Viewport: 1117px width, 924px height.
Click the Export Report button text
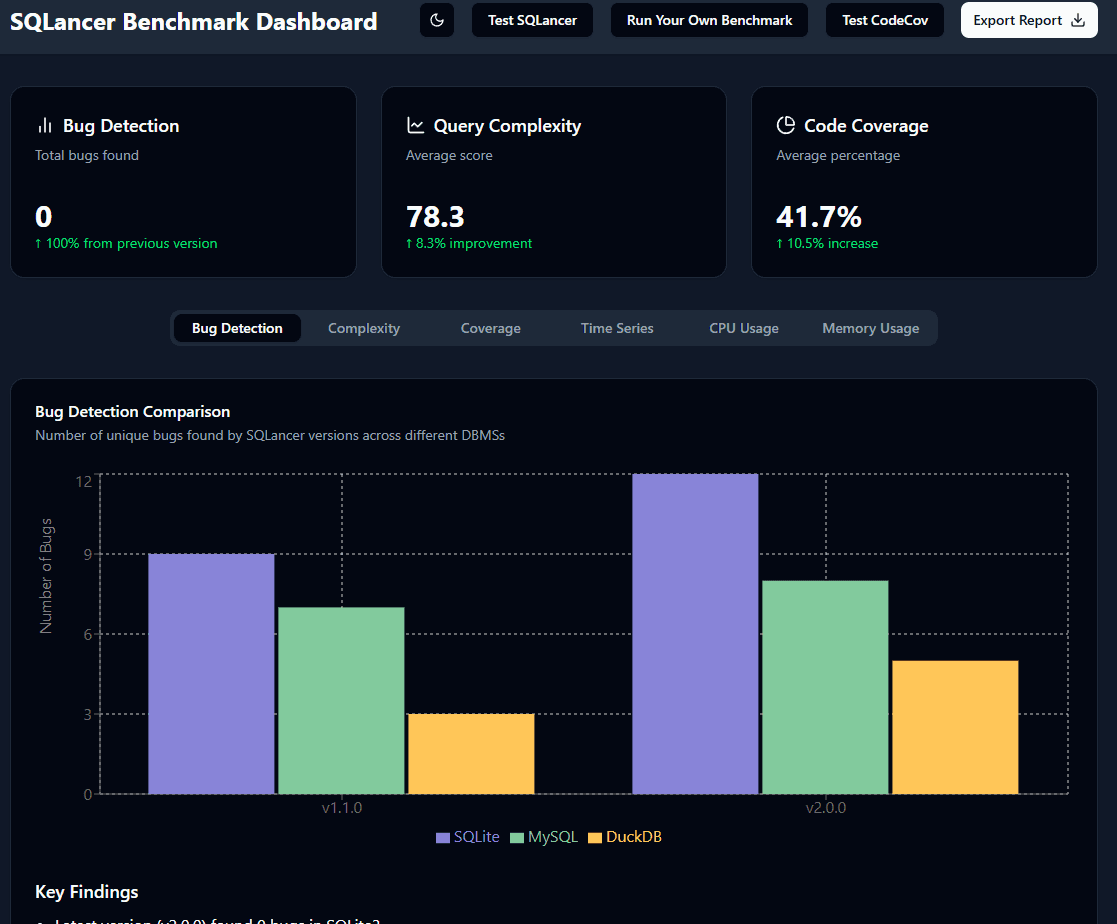pos(1017,21)
